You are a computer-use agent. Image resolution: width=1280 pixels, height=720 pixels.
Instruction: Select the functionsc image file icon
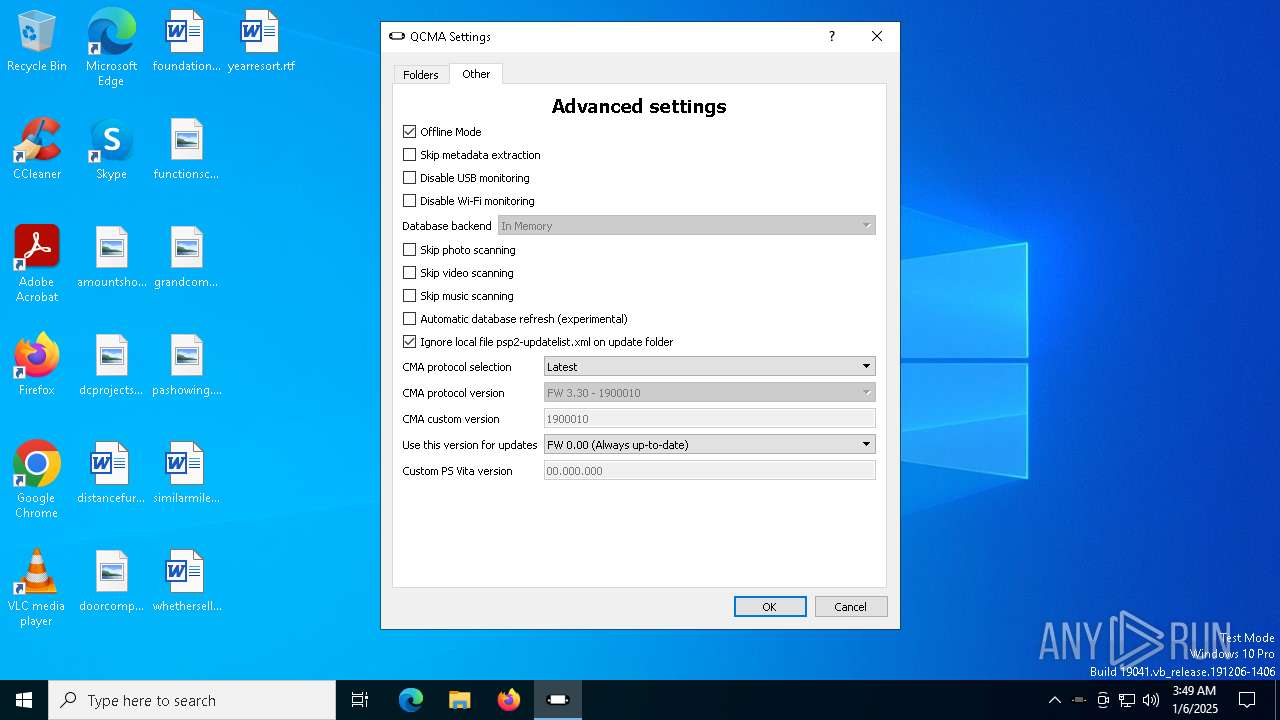click(186, 149)
